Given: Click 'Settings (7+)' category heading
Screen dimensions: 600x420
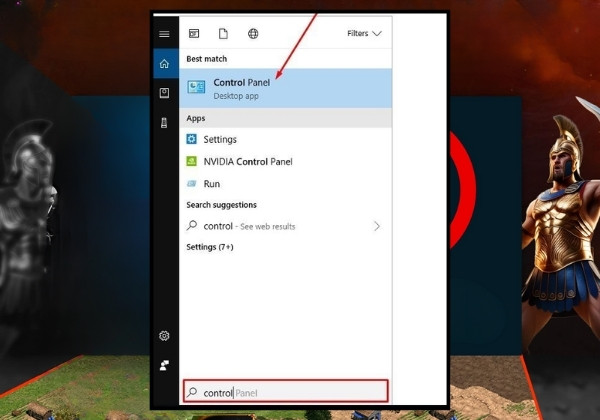Looking at the screenshot, I should tap(210, 247).
